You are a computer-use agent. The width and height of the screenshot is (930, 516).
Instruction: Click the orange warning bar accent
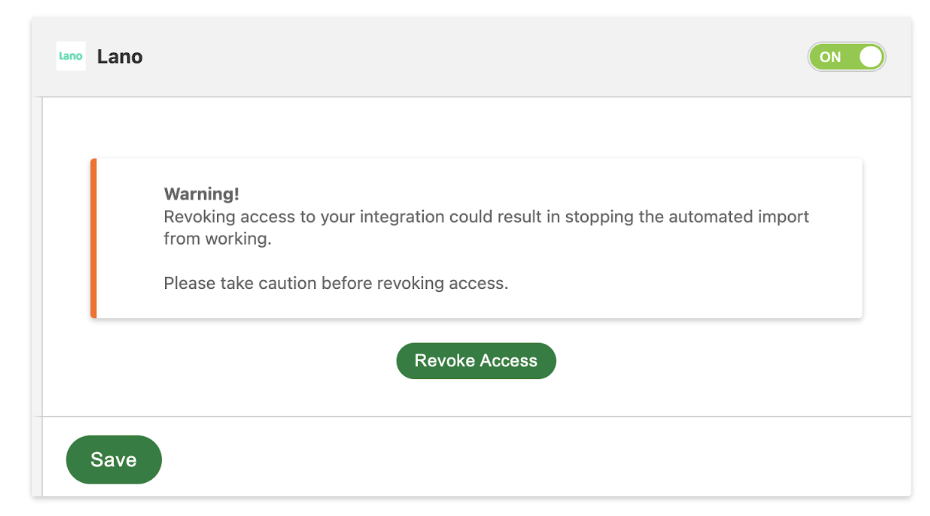[x=94, y=238]
